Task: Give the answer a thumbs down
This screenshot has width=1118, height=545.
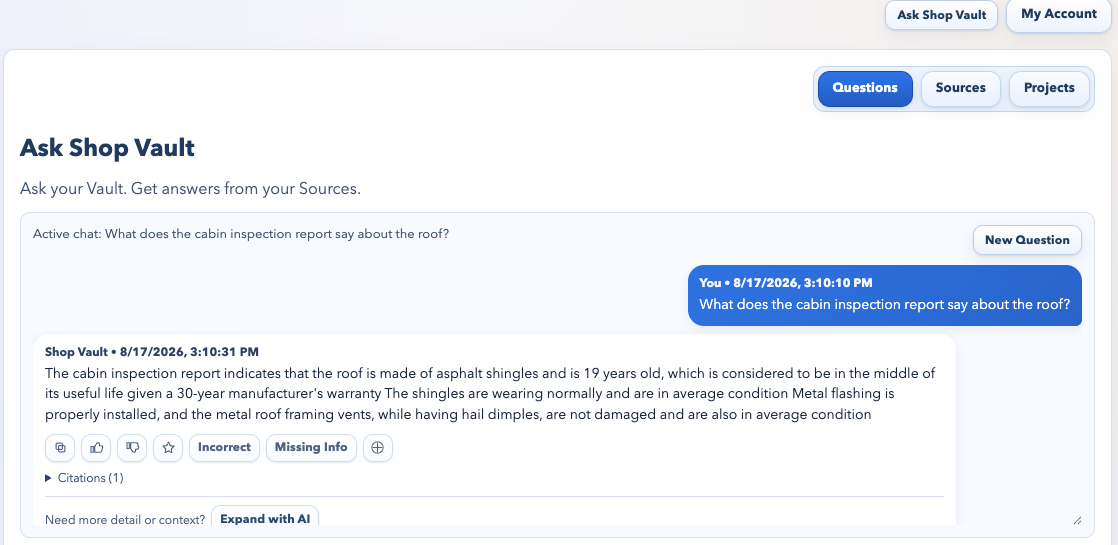Action: (132, 448)
